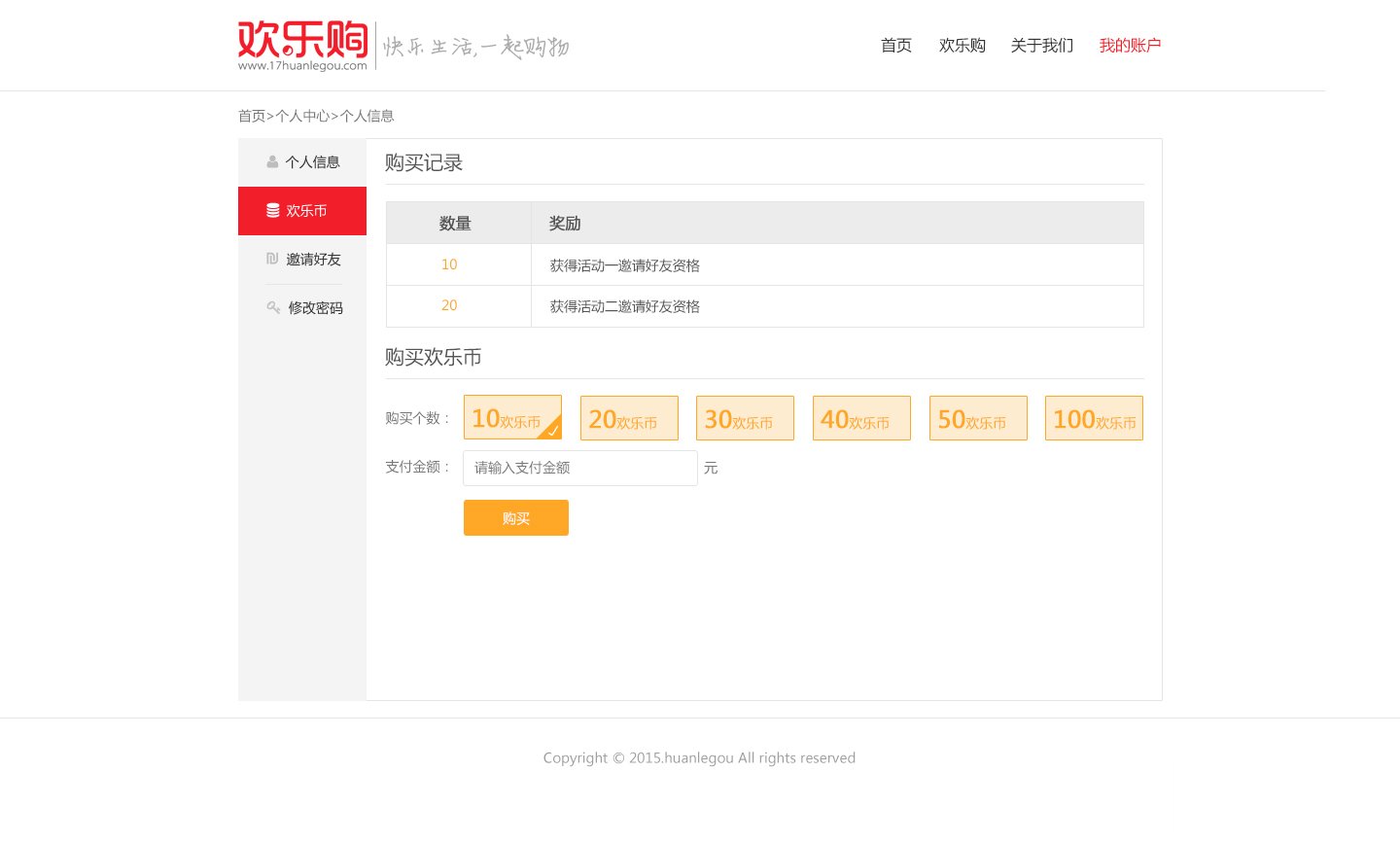Image resolution: width=1400 pixels, height=842 pixels.
Task: Click the 支付金额 label
Action: pyautogui.click(x=419, y=467)
